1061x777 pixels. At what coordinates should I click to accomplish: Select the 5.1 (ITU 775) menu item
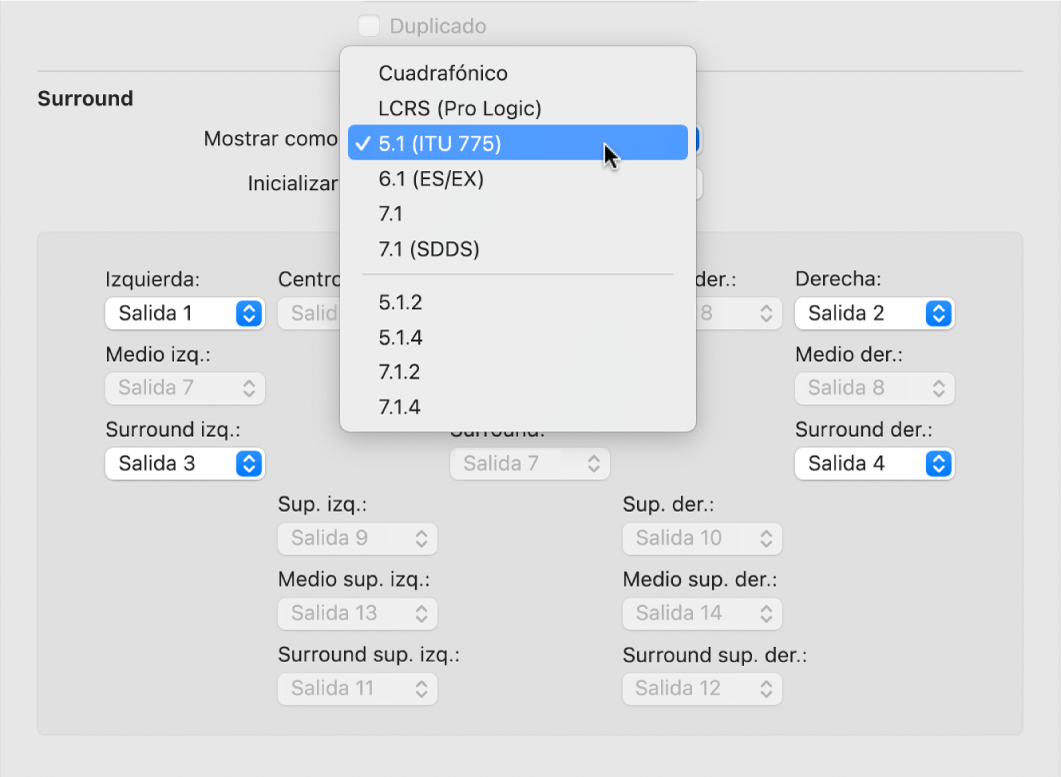click(440, 143)
